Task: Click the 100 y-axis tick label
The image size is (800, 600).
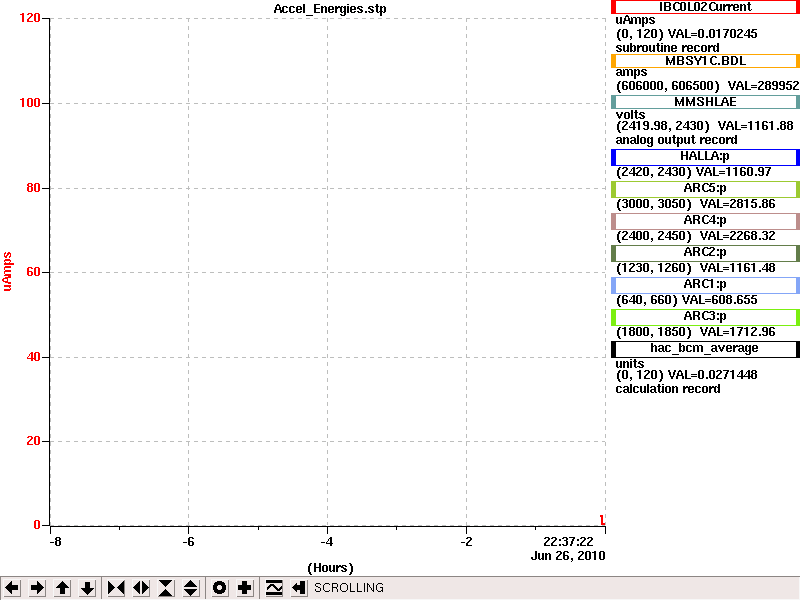Action: click(x=30, y=103)
